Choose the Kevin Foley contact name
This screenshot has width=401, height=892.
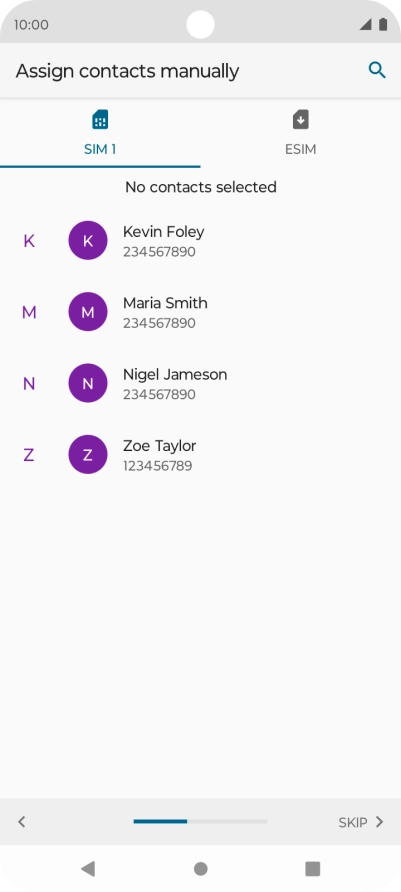pos(163,232)
